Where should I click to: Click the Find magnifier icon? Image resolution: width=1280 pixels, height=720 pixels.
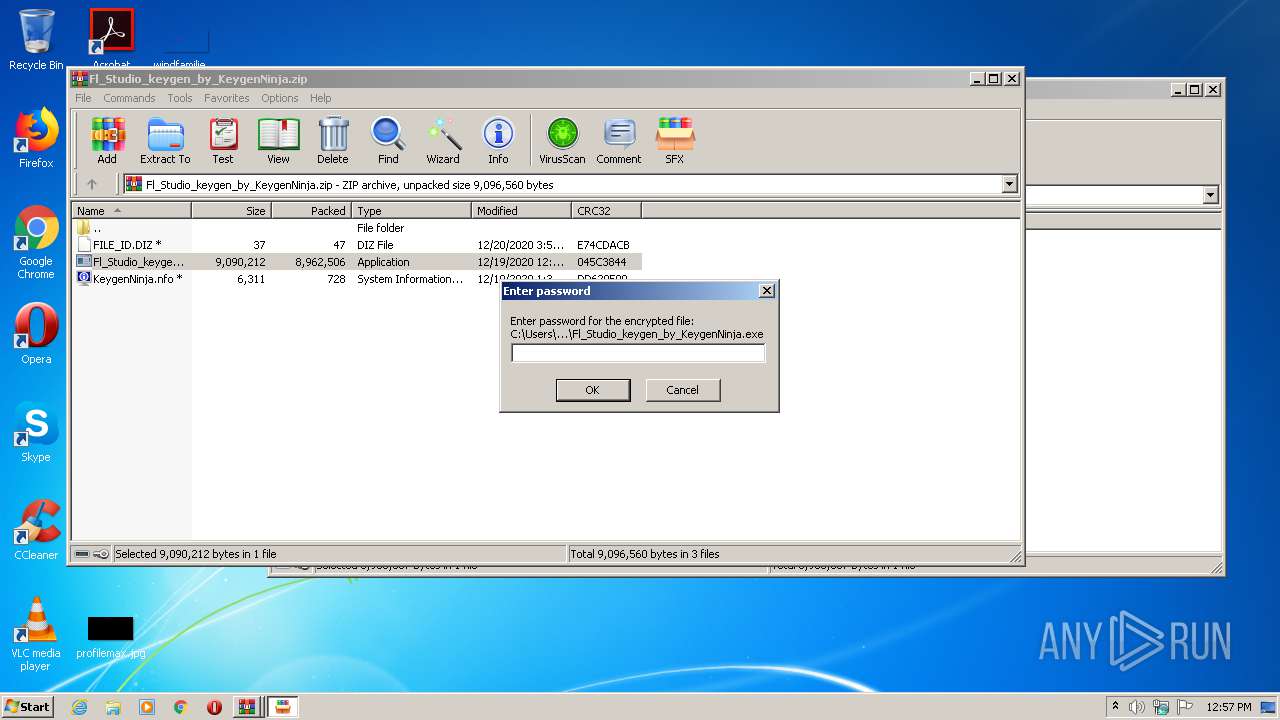point(388,140)
